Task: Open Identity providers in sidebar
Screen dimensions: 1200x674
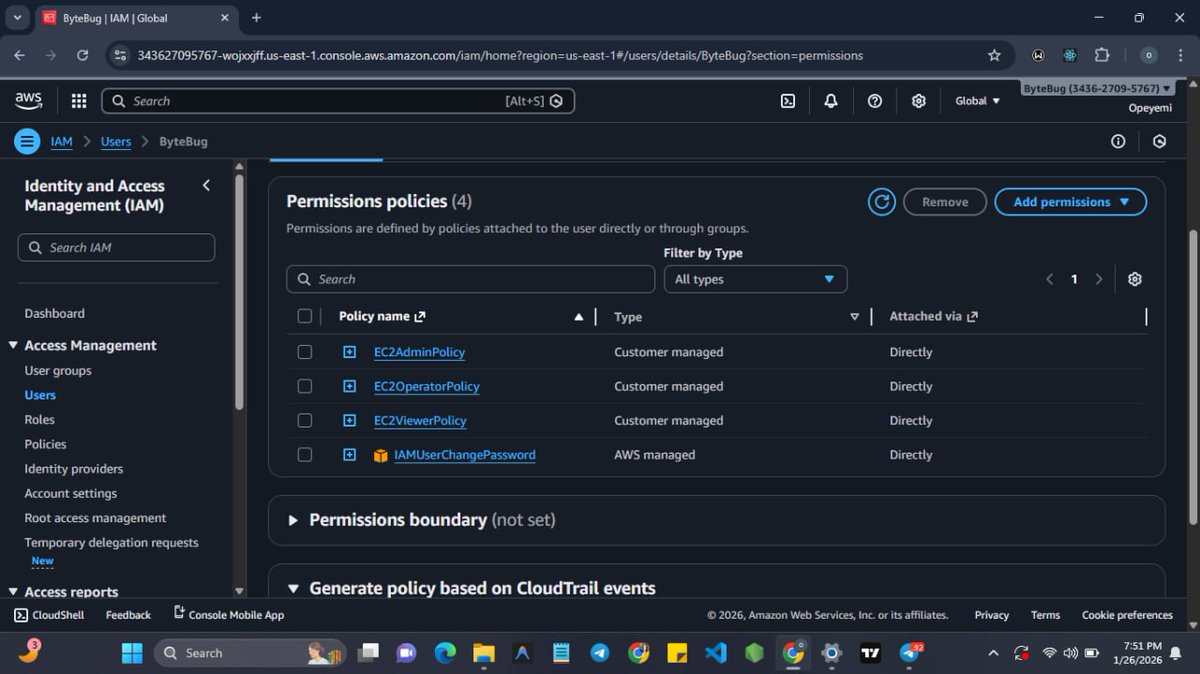Action: coord(74,468)
